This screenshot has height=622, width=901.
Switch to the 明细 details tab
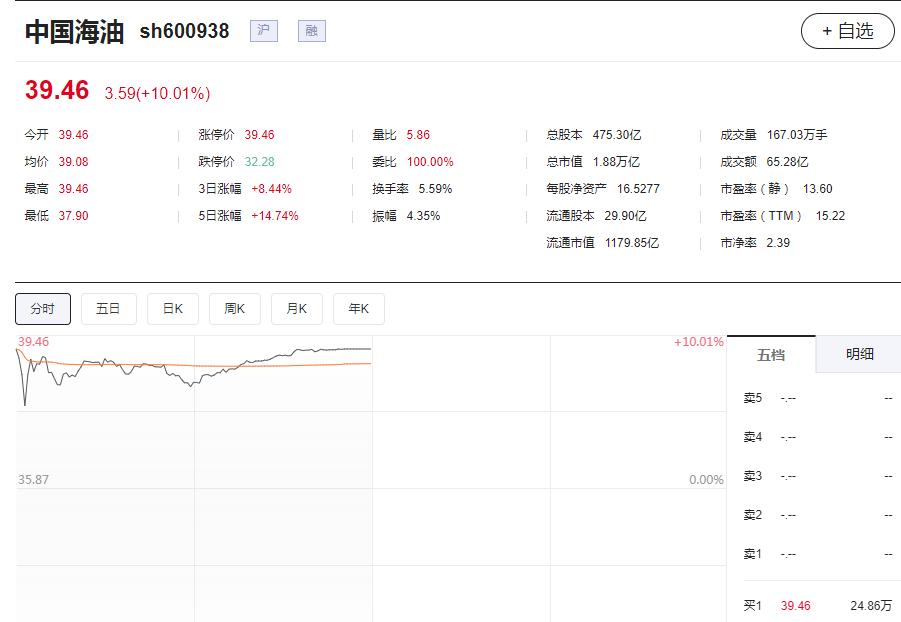coord(860,354)
